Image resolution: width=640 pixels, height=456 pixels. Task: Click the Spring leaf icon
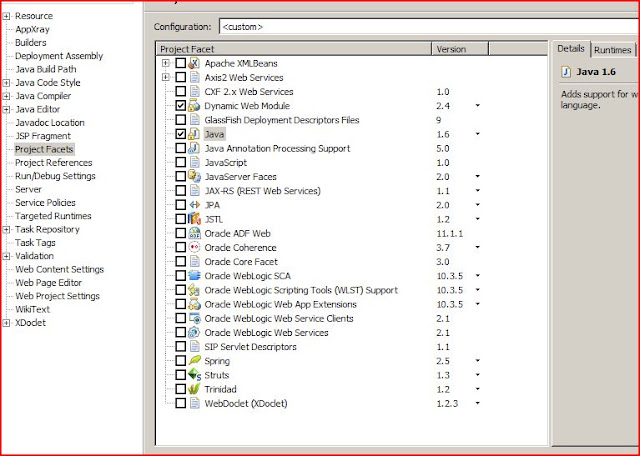click(194, 361)
